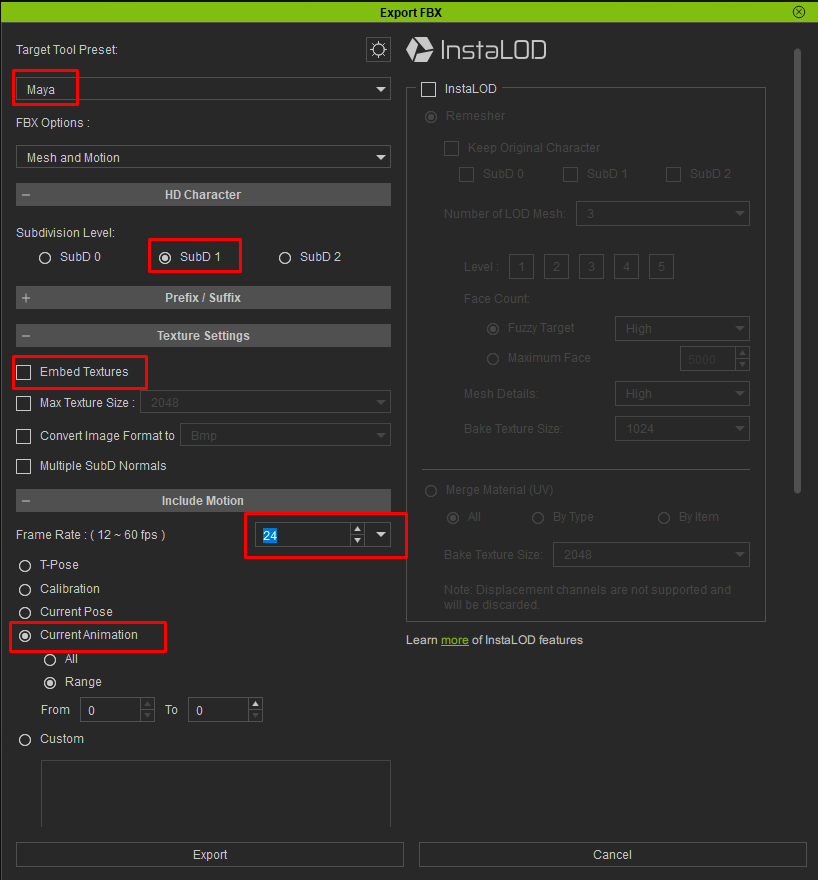Increment the From frame value
The image size is (818, 880).
pyautogui.click(x=147, y=704)
